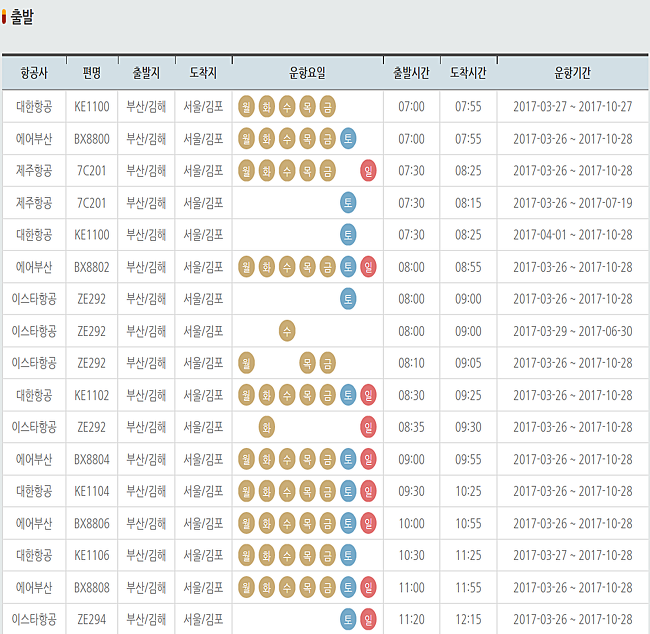This screenshot has height=634, width=650.
Task: Select flight number BX8808
Action: tap(92, 588)
